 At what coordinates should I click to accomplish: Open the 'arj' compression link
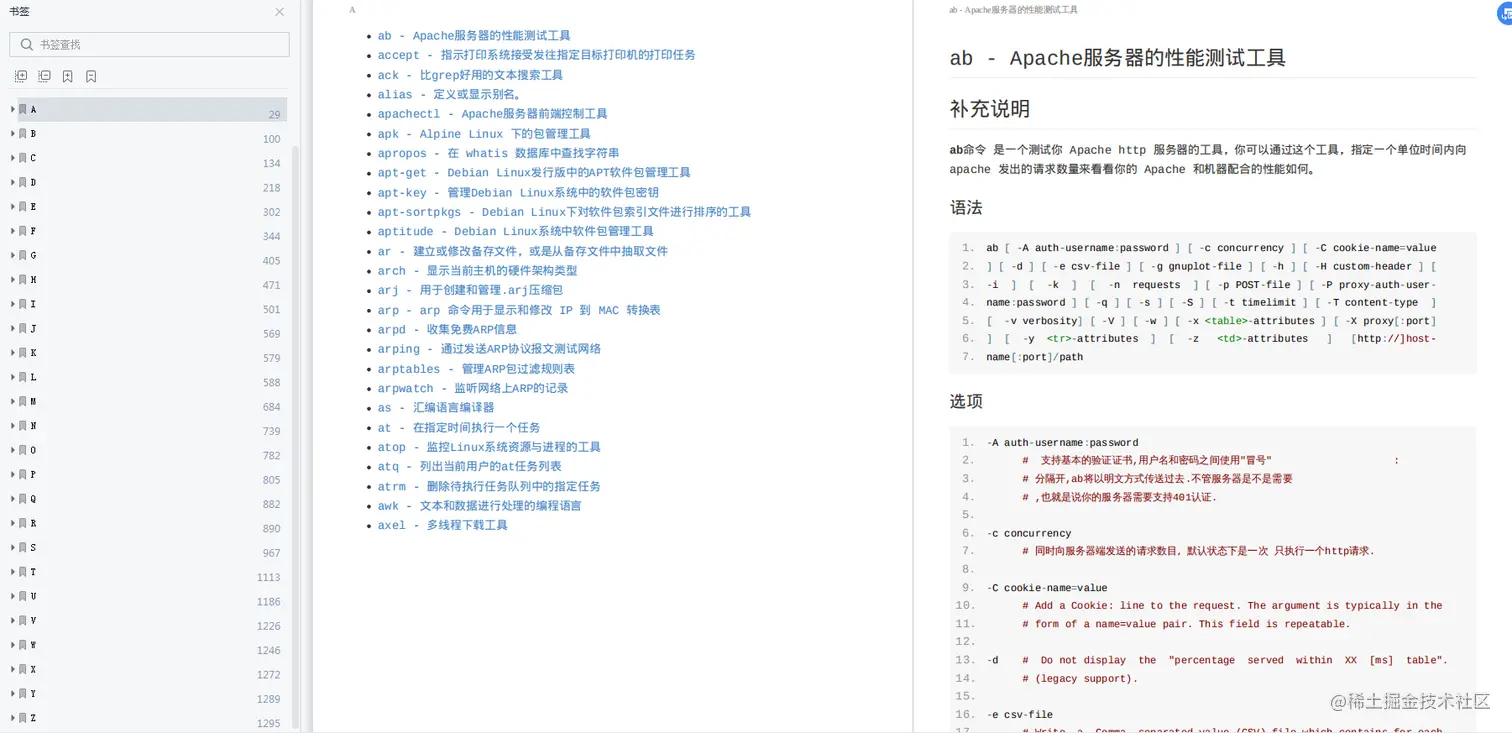coord(470,290)
